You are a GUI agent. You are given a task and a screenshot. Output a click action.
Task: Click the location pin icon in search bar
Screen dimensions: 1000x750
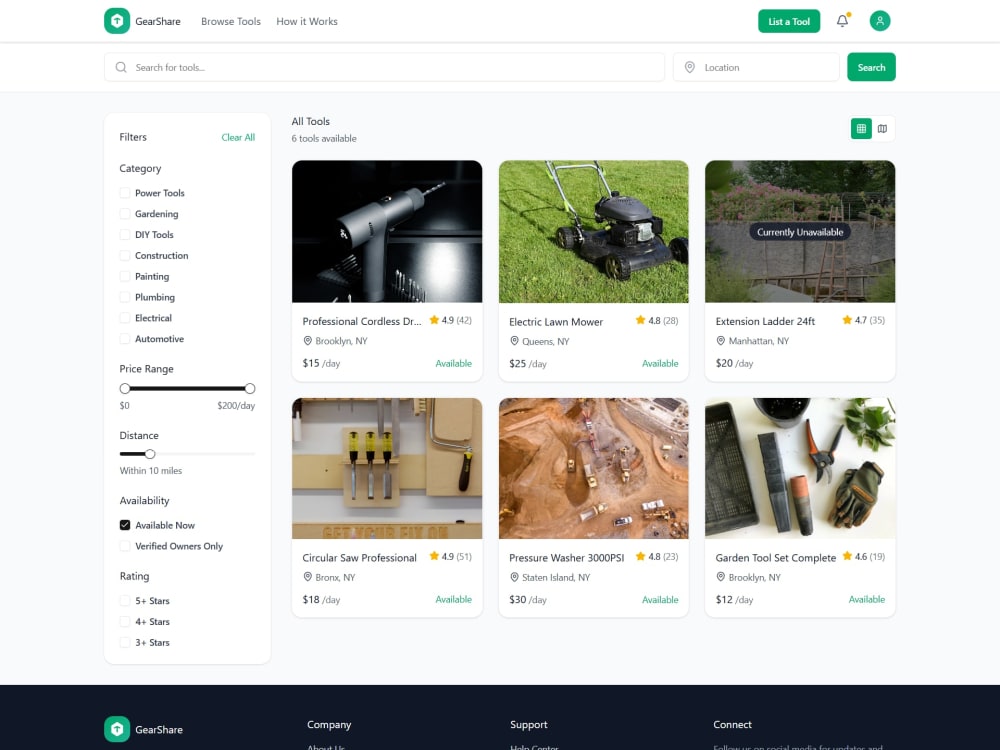coord(689,67)
